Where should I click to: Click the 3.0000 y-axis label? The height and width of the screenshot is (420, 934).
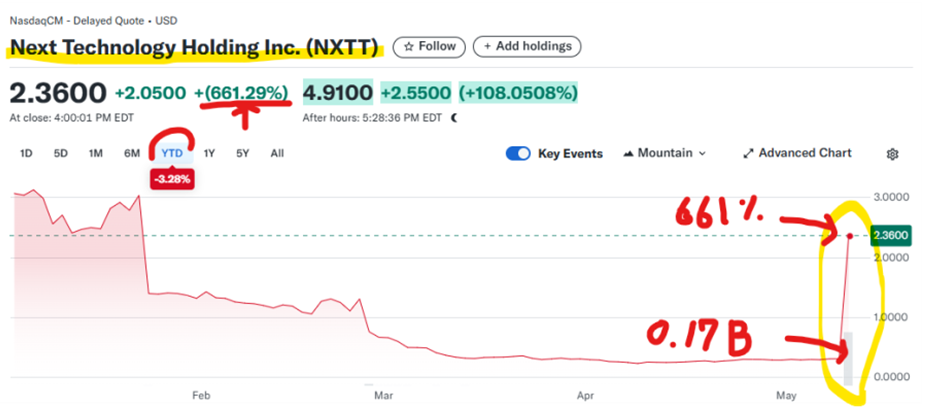pyautogui.click(x=891, y=197)
